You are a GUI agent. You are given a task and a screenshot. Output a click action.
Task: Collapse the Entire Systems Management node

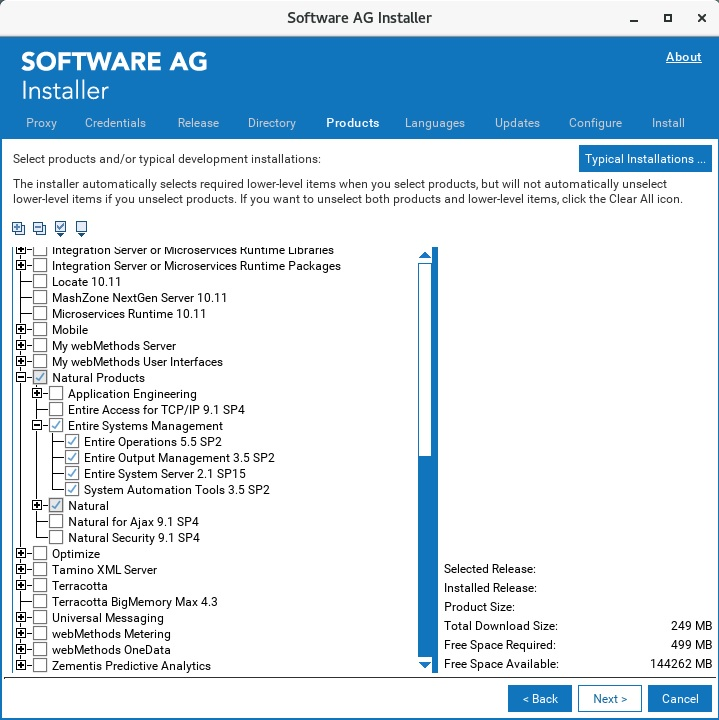tap(37, 426)
